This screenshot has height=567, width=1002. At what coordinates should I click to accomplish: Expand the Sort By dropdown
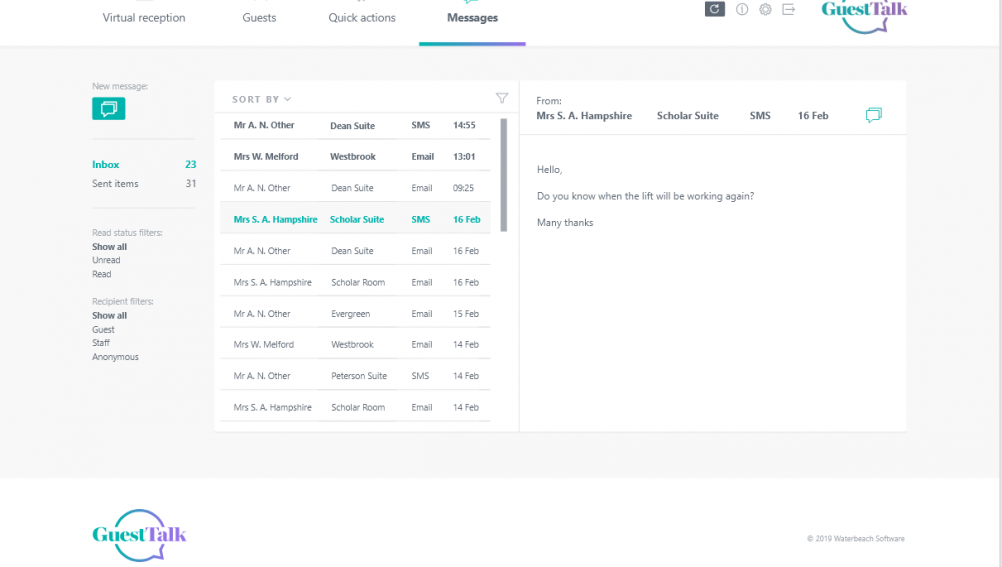pyautogui.click(x=261, y=99)
